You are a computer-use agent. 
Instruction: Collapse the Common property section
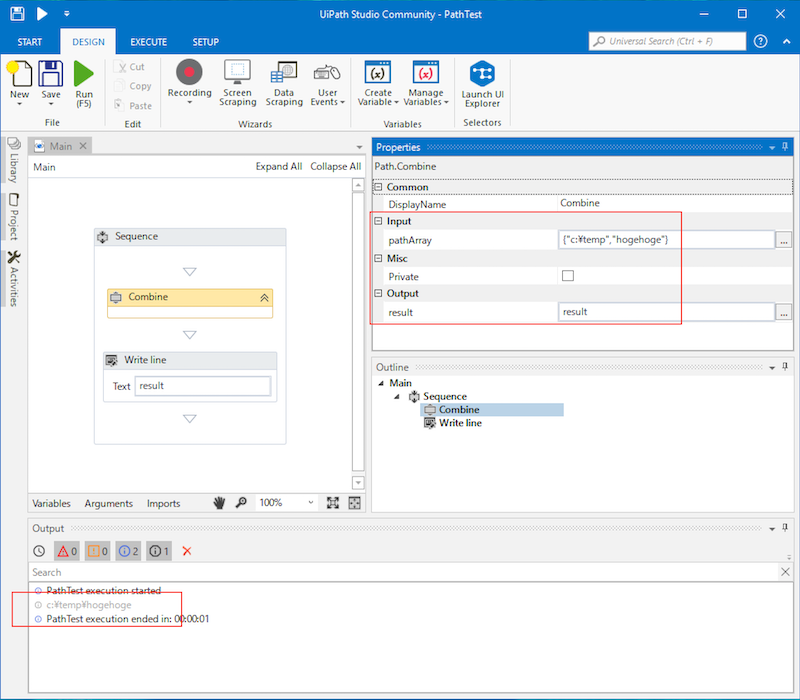pyautogui.click(x=378, y=187)
